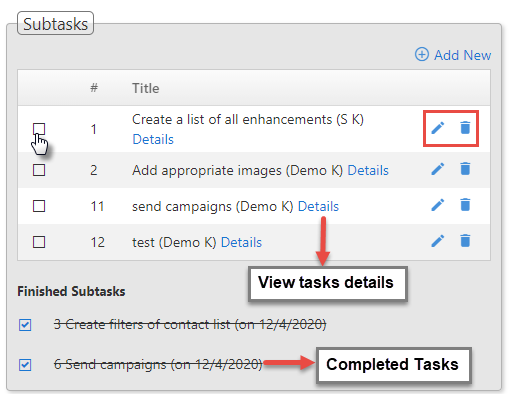
Task: Uncheck finished subtask 6 Send campaigns
Action: [x=25, y=365]
